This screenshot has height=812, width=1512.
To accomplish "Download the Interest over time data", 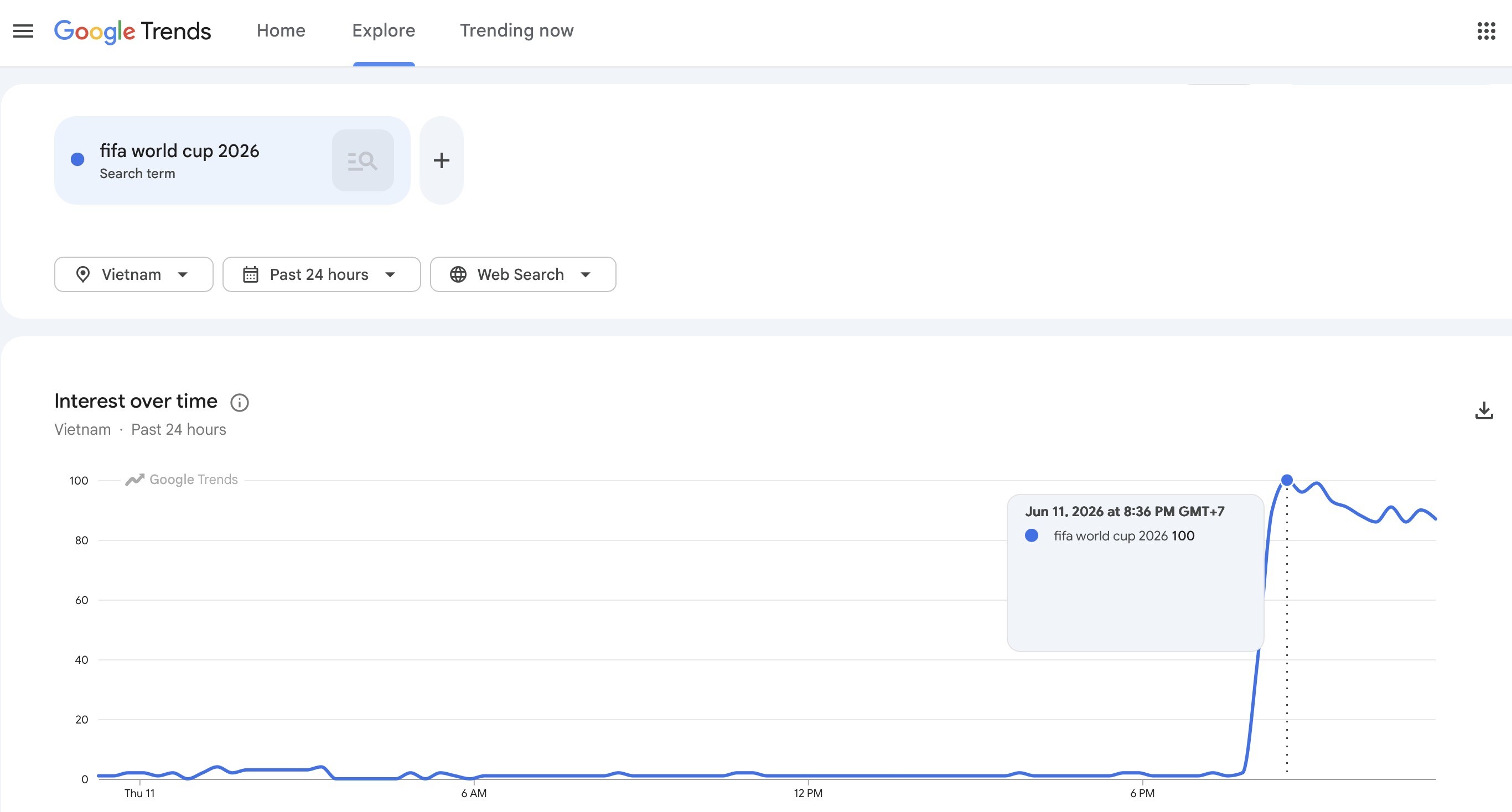I will pyautogui.click(x=1484, y=410).
